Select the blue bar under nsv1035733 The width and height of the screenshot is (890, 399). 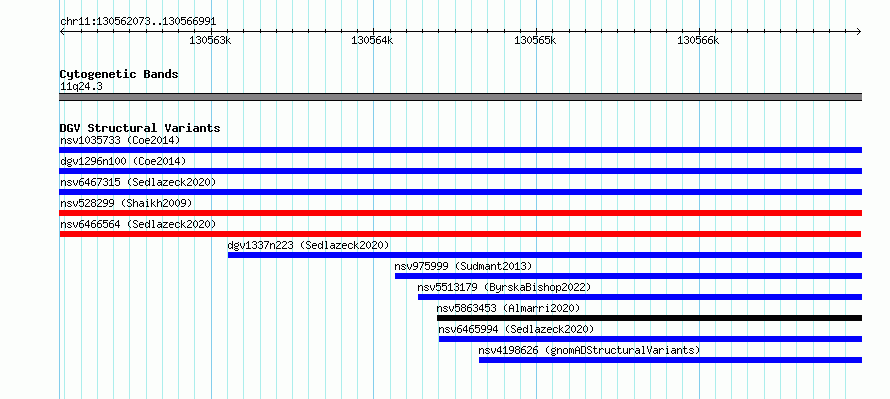(x=460, y=150)
